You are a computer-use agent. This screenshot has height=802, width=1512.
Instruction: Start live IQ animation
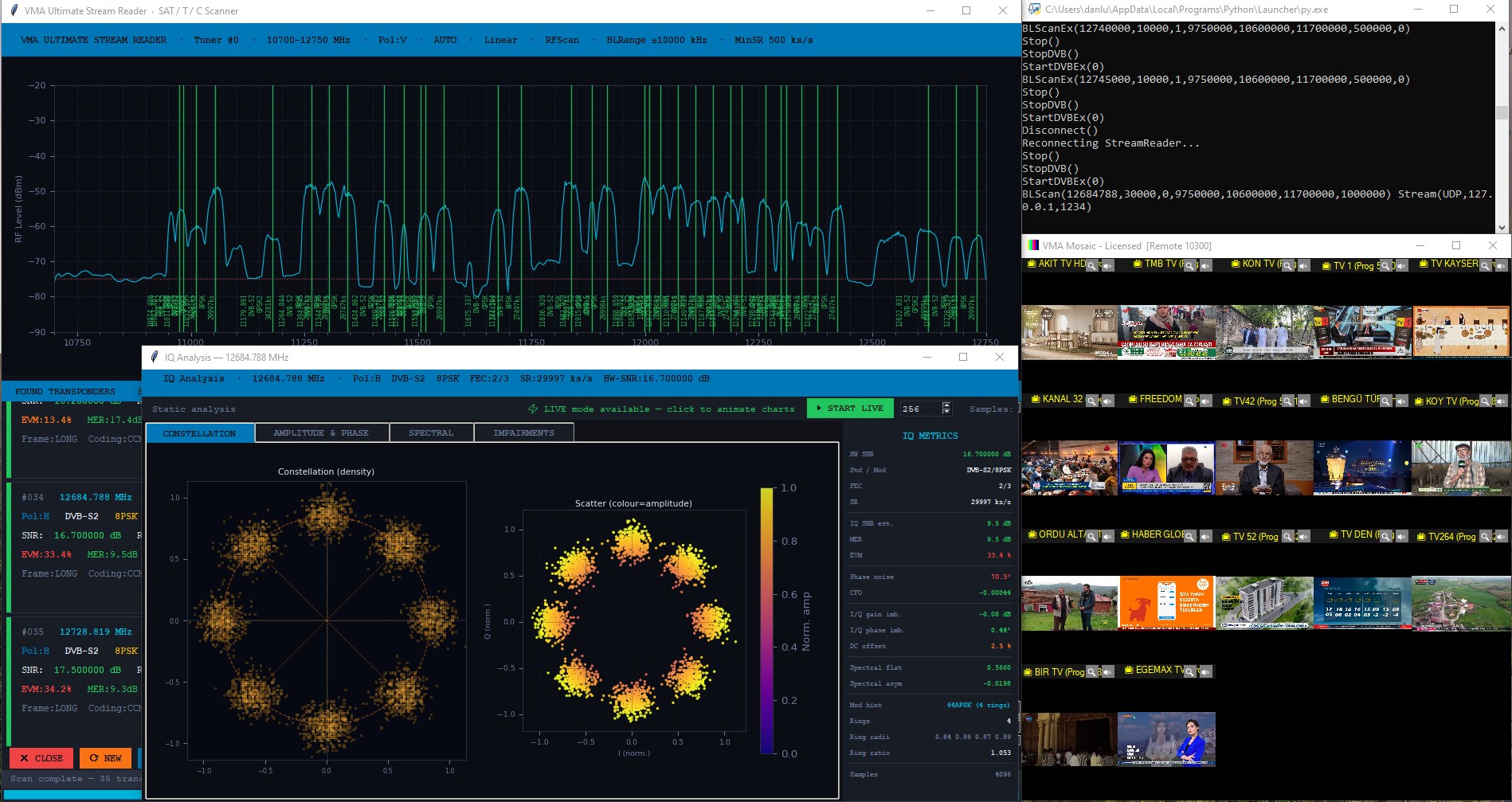point(850,409)
